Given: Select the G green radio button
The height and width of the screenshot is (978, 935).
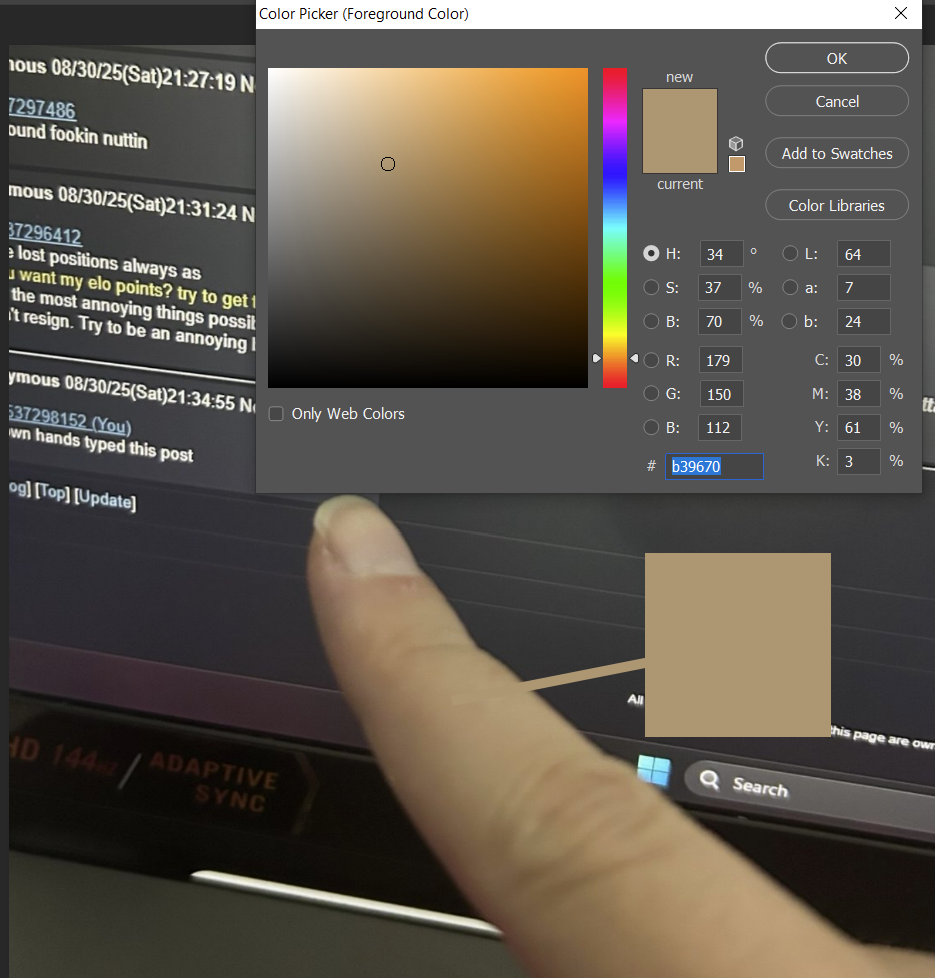Looking at the screenshot, I should coord(651,394).
